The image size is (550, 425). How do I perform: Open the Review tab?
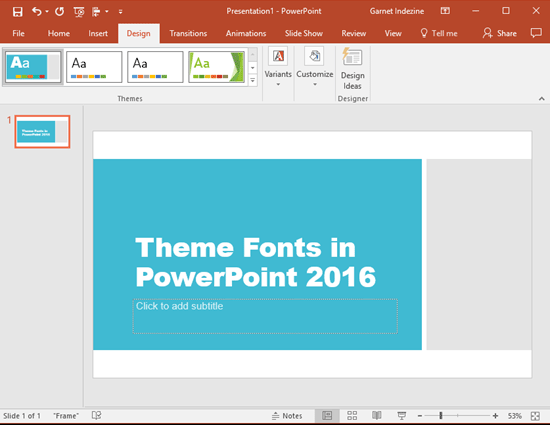coord(354,33)
